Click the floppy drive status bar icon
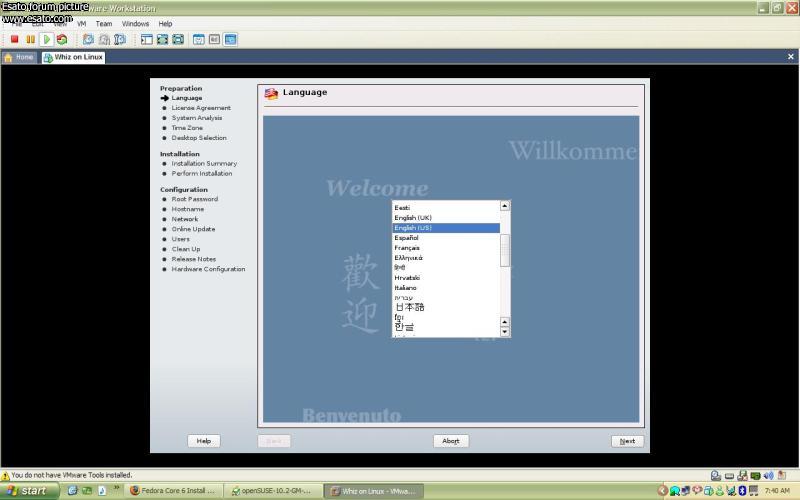Screen dimensions: 800x500 pos(730,476)
